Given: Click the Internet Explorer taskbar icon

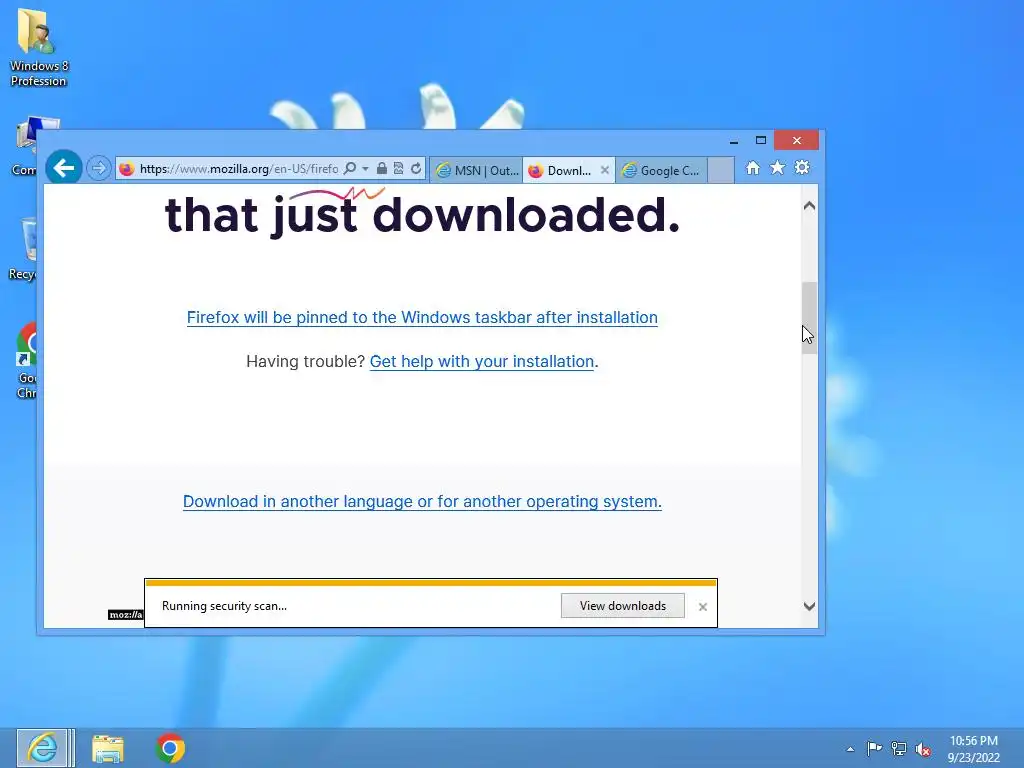Looking at the screenshot, I should 42,748.
